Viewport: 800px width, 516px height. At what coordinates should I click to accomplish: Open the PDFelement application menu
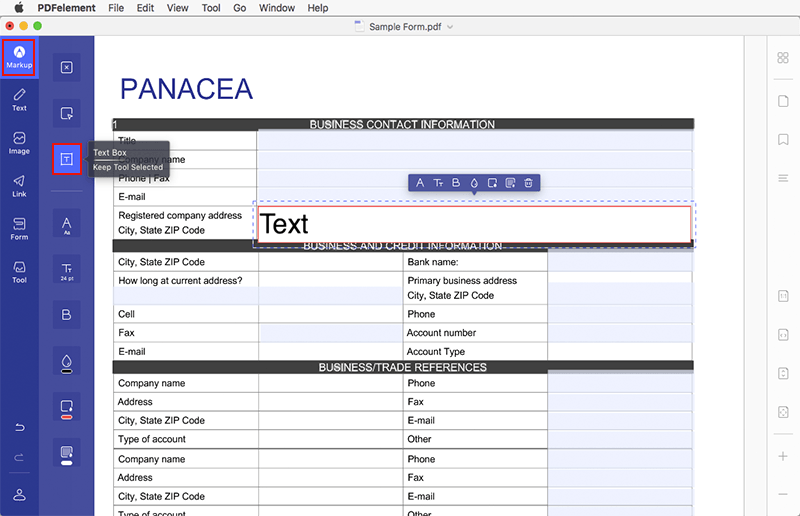66,8
